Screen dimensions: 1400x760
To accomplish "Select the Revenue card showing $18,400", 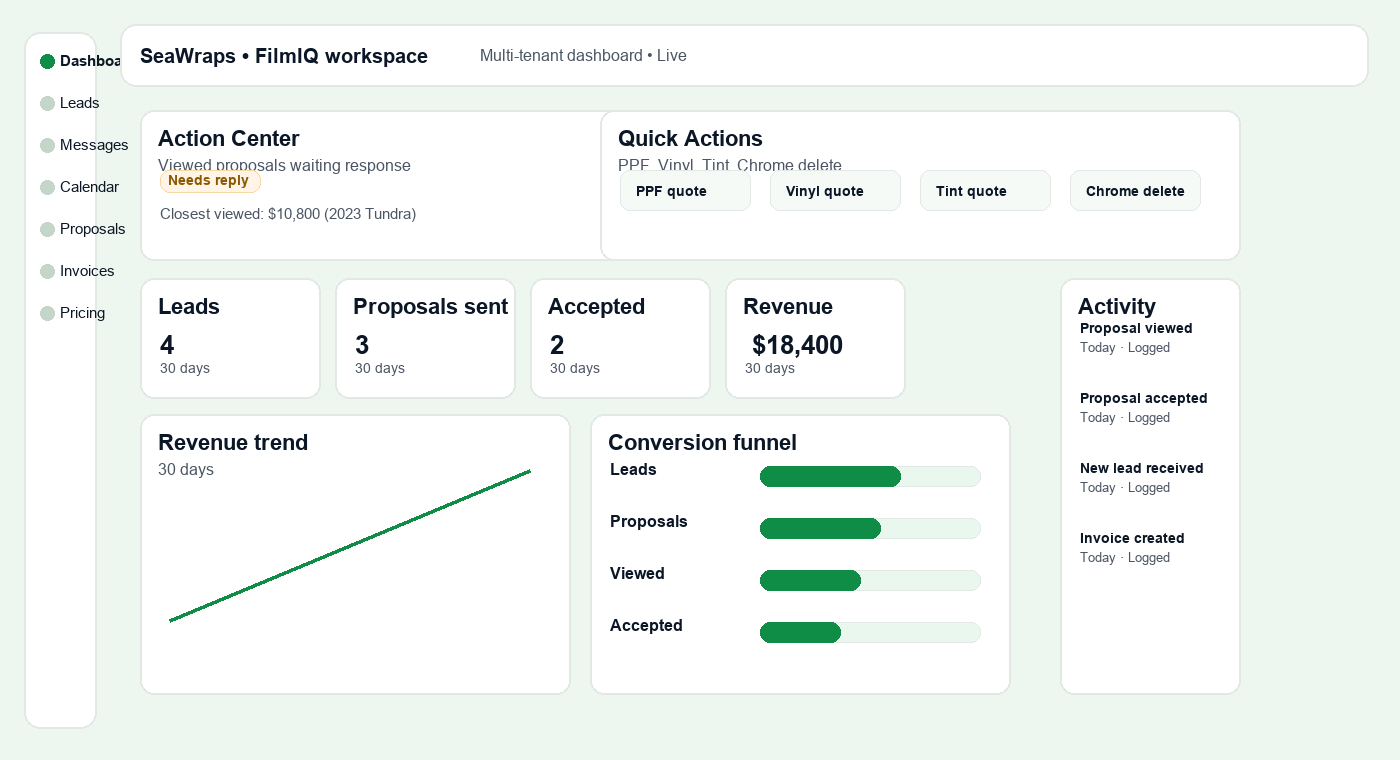I will coord(815,338).
